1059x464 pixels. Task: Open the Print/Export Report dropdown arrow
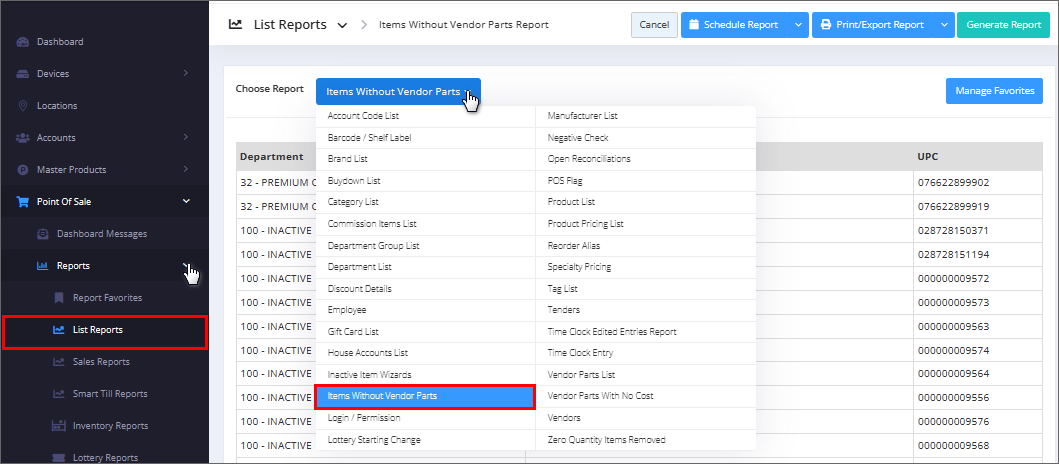[x=943, y=25]
